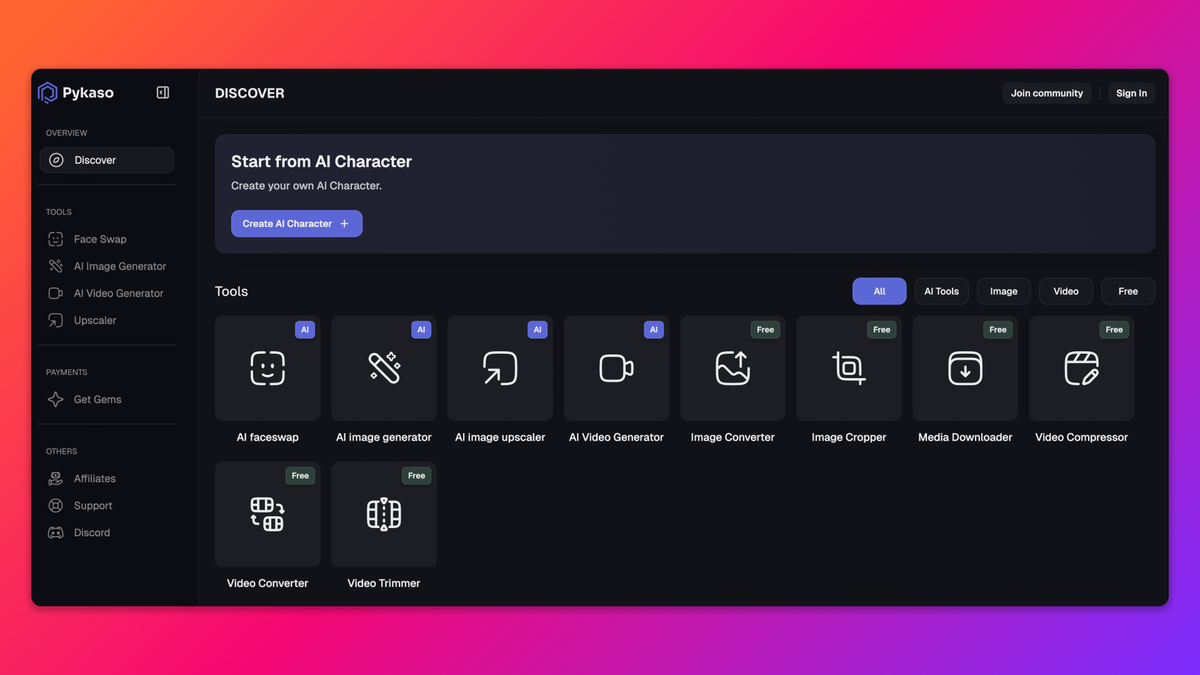Open the Video Converter tool
The width and height of the screenshot is (1200, 675).
267,515
